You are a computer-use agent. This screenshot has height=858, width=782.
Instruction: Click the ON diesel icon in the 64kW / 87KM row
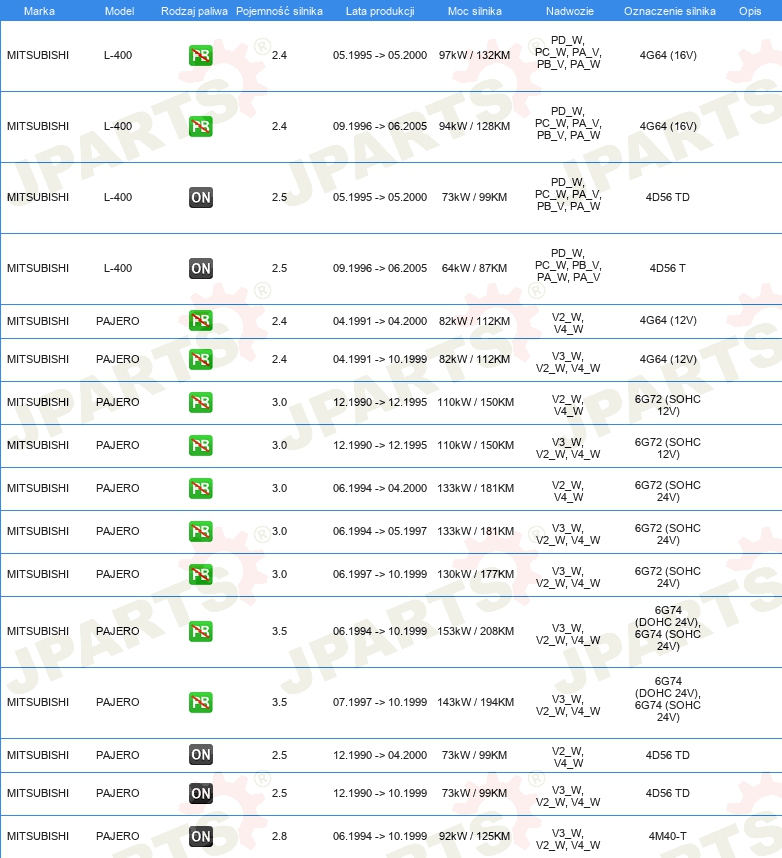point(201,269)
